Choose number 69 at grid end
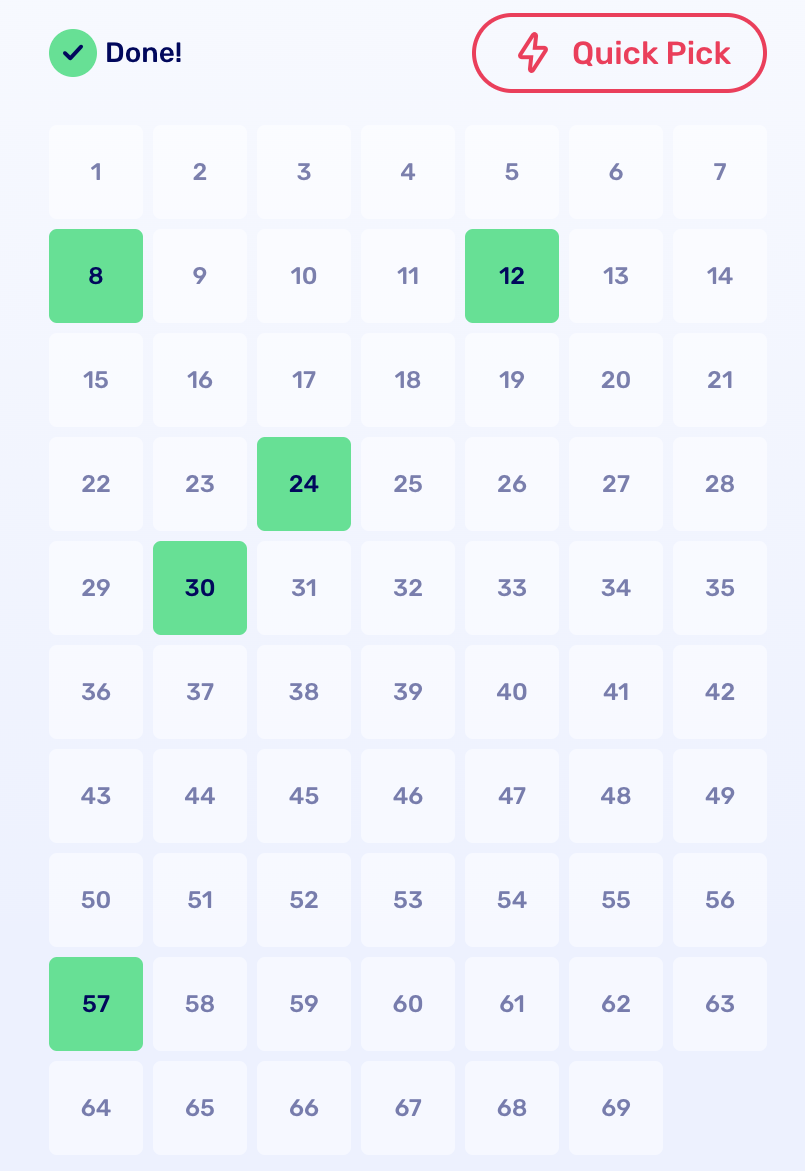The image size is (805, 1171). pyautogui.click(x=616, y=1108)
